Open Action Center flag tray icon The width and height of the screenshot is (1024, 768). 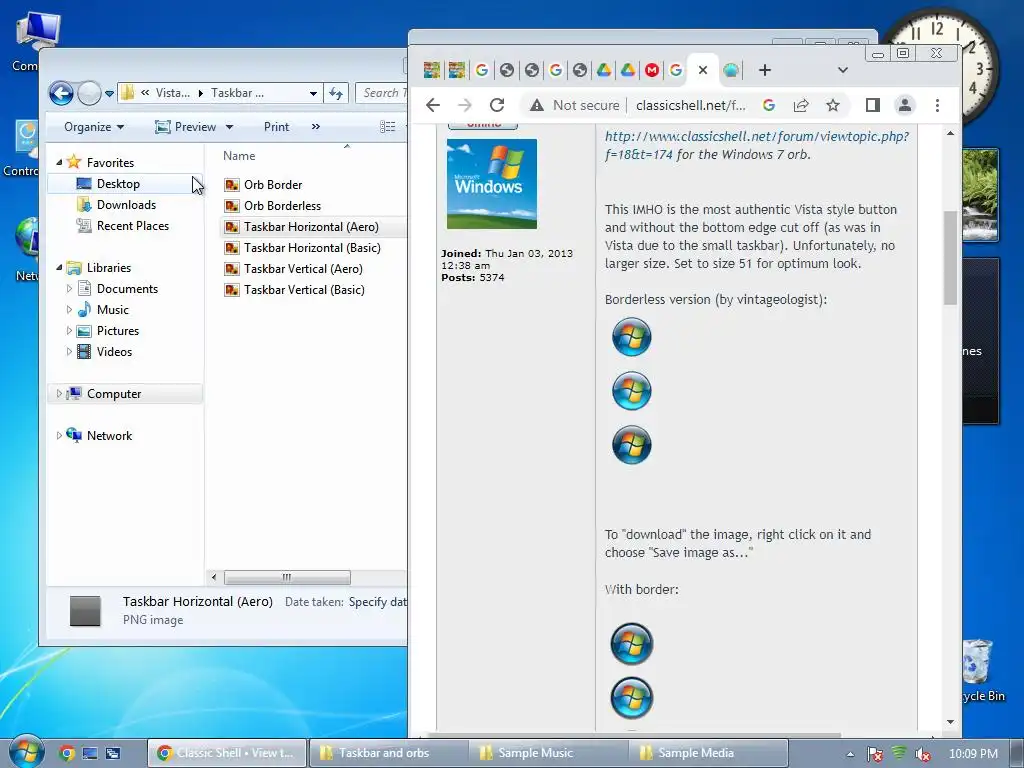pos(875,754)
